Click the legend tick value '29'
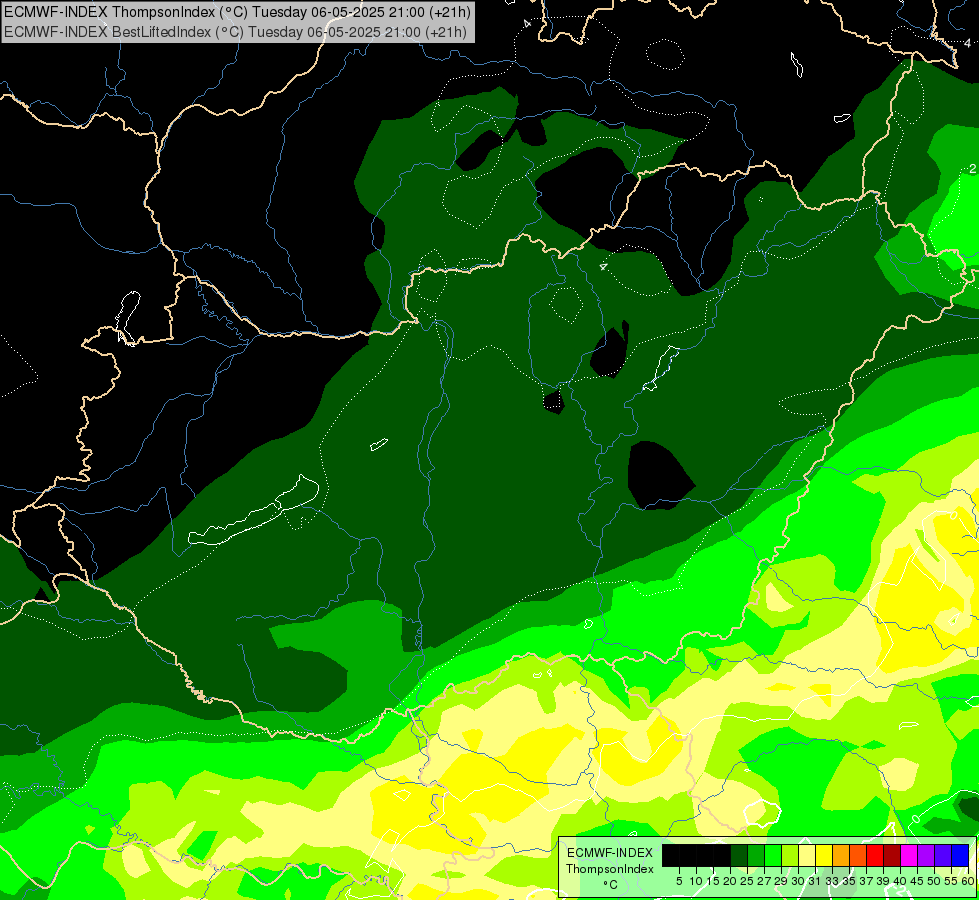Image resolution: width=979 pixels, height=900 pixels. coord(781,881)
